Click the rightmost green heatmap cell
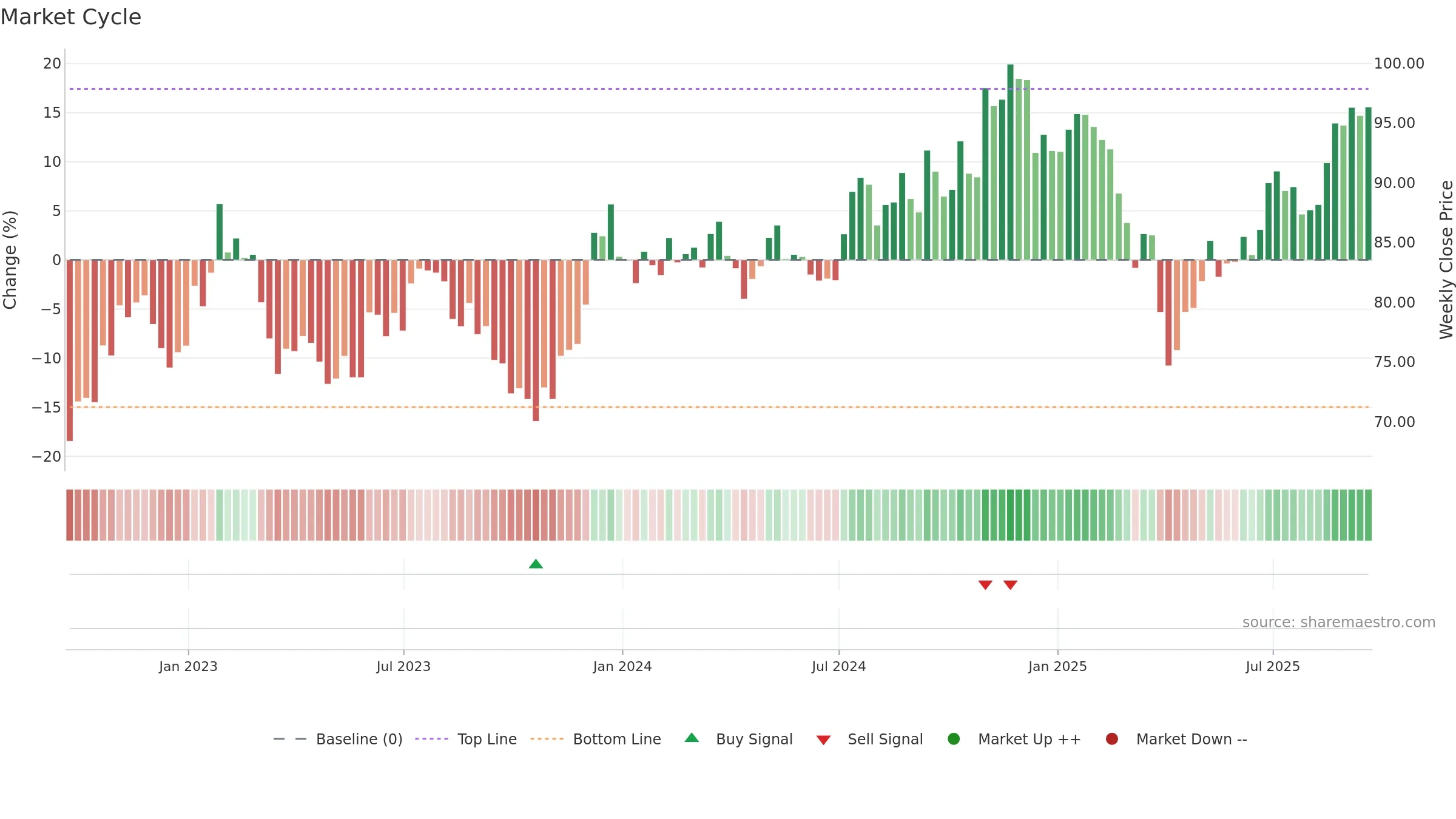The image size is (1456, 819). click(x=1368, y=515)
